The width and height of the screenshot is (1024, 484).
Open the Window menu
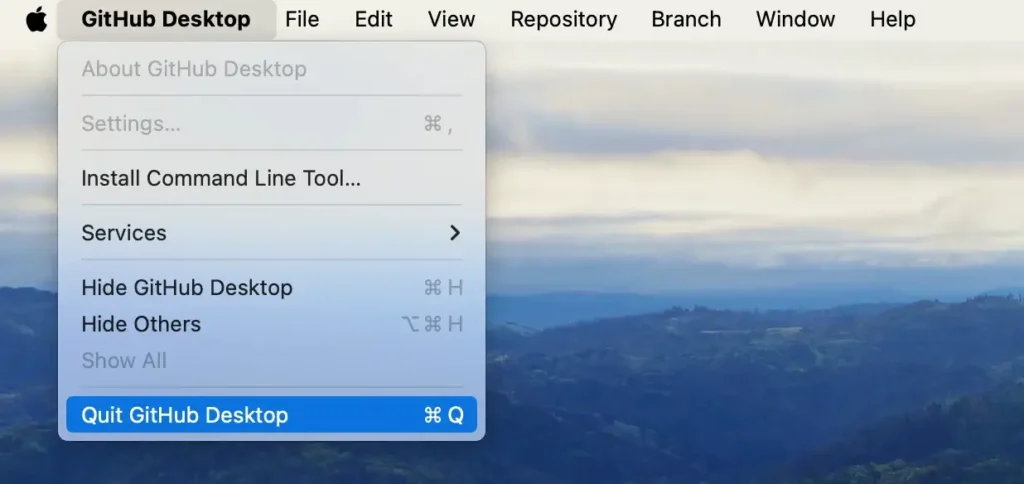click(x=795, y=20)
